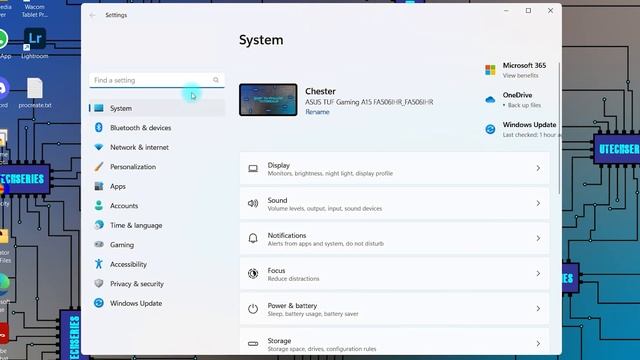This screenshot has height=360, width=640.
Task: Click the Notifications bell icon
Action: [253, 238]
